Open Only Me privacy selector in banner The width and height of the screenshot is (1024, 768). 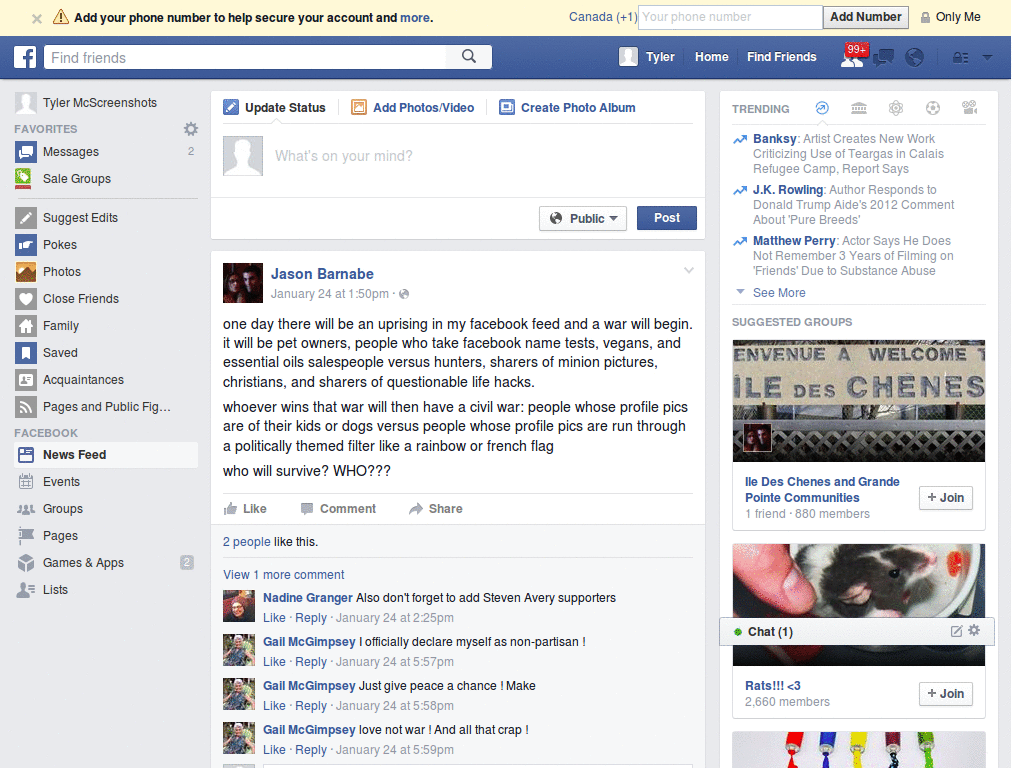point(950,17)
